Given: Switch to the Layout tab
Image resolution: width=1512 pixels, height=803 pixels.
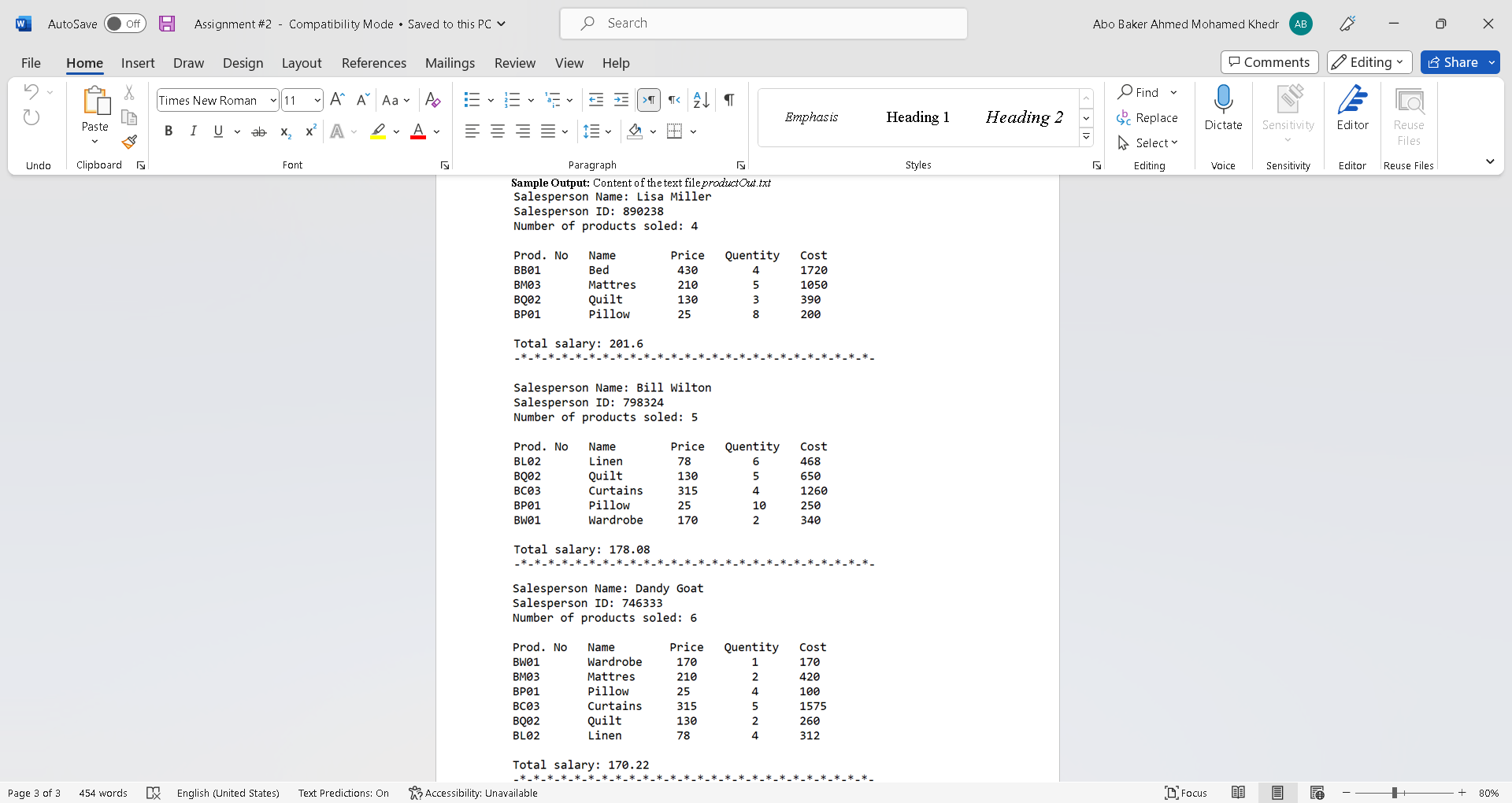Looking at the screenshot, I should (302, 63).
